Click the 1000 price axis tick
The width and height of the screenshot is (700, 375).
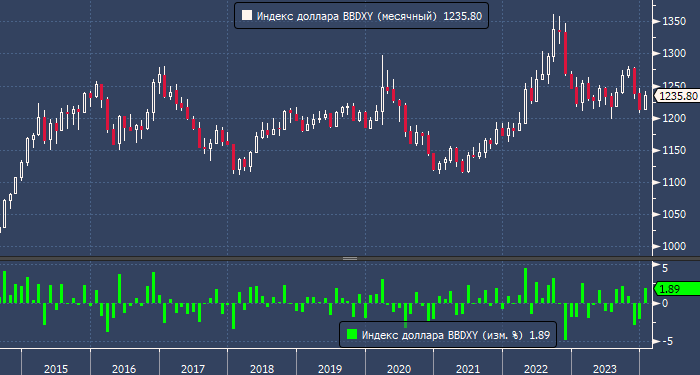[674, 246]
